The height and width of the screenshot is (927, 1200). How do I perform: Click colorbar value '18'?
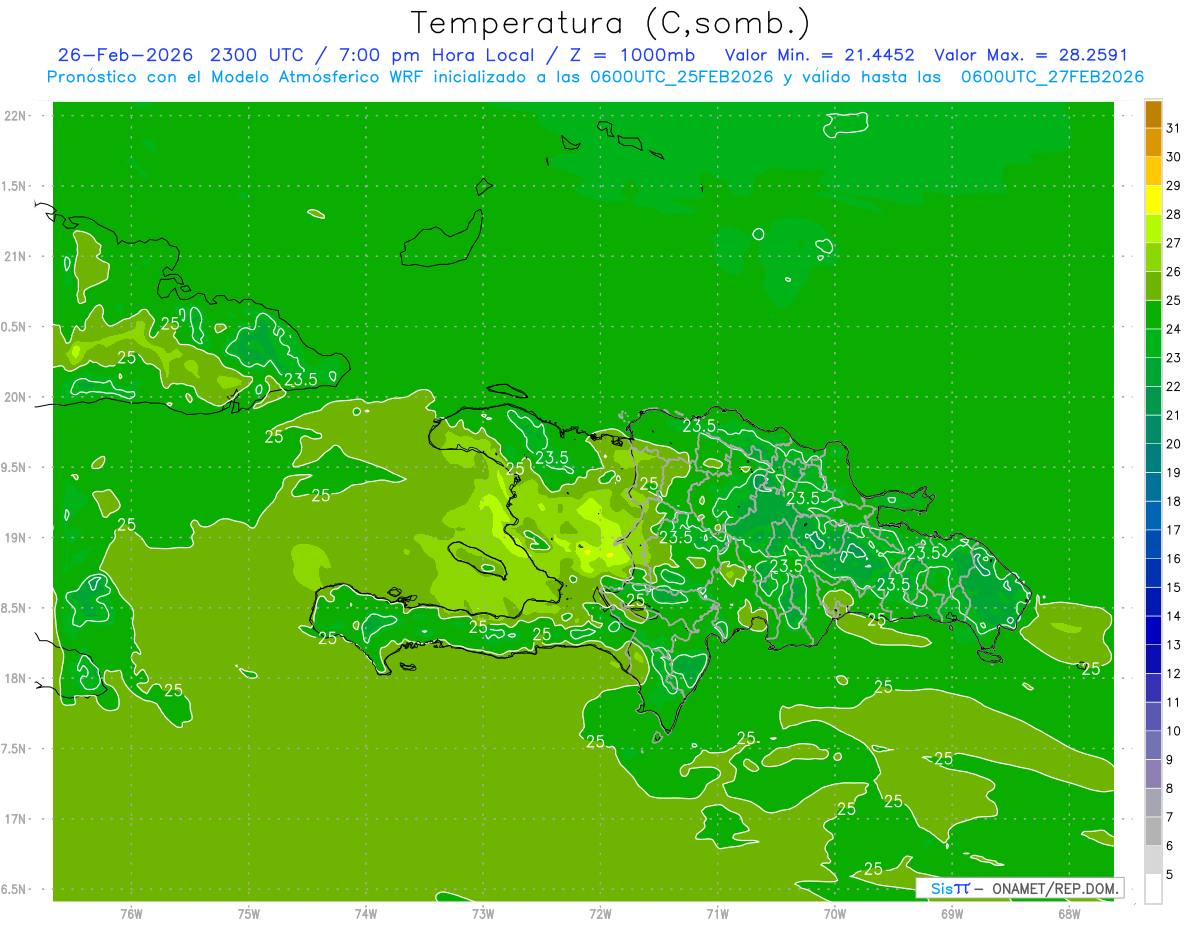1173,502
